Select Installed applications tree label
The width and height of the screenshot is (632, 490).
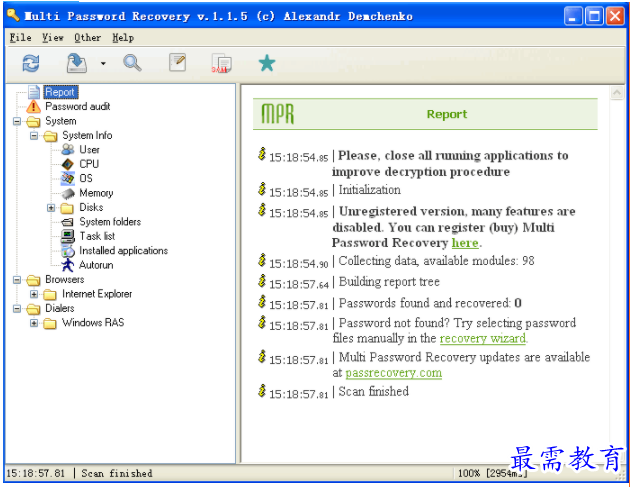click(x=123, y=251)
